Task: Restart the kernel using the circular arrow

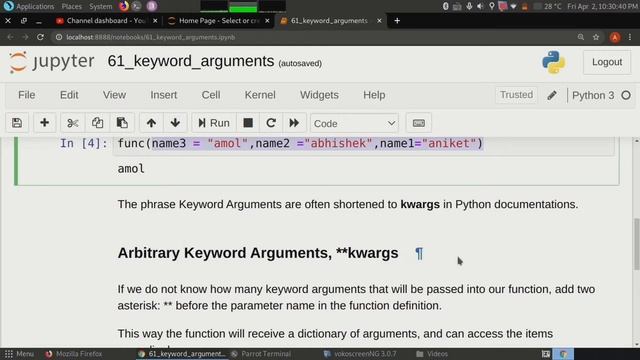Action: coord(271,123)
